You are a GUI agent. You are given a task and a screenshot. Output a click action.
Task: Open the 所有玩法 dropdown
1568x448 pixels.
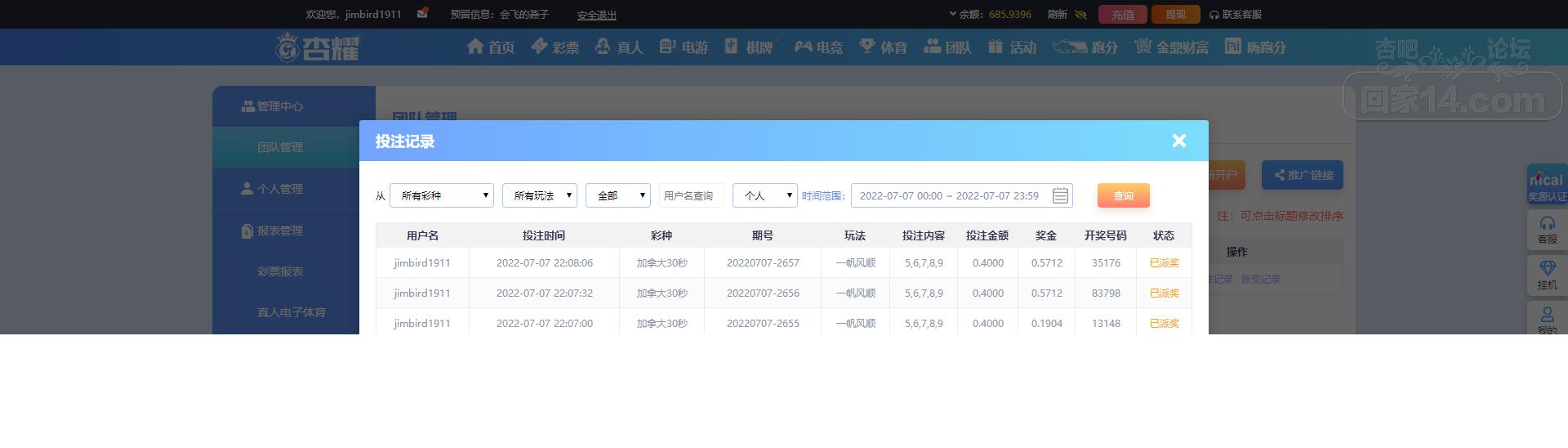click(x=540, y=196)
